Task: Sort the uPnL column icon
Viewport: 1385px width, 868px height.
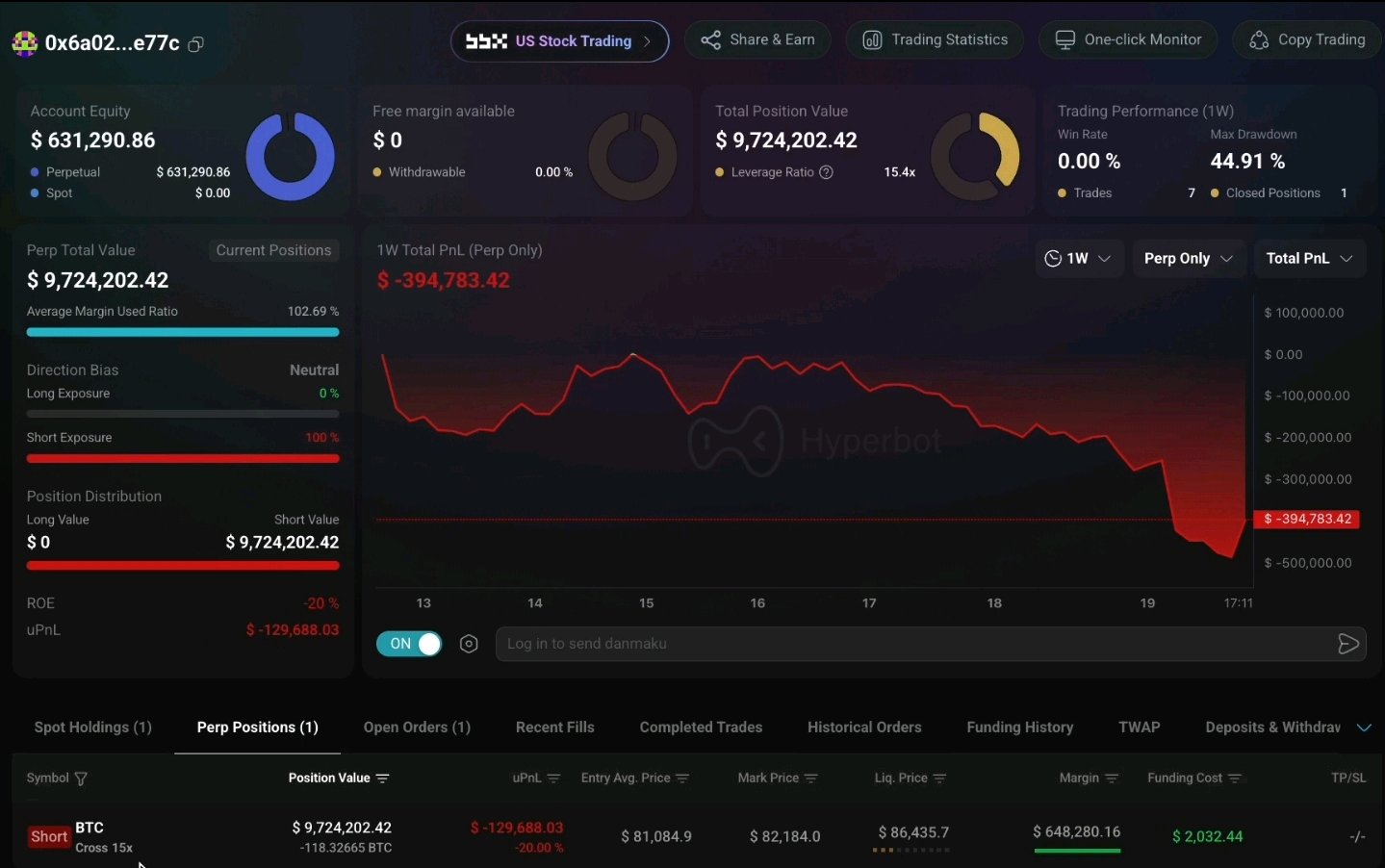Action: tap(553, 779)
